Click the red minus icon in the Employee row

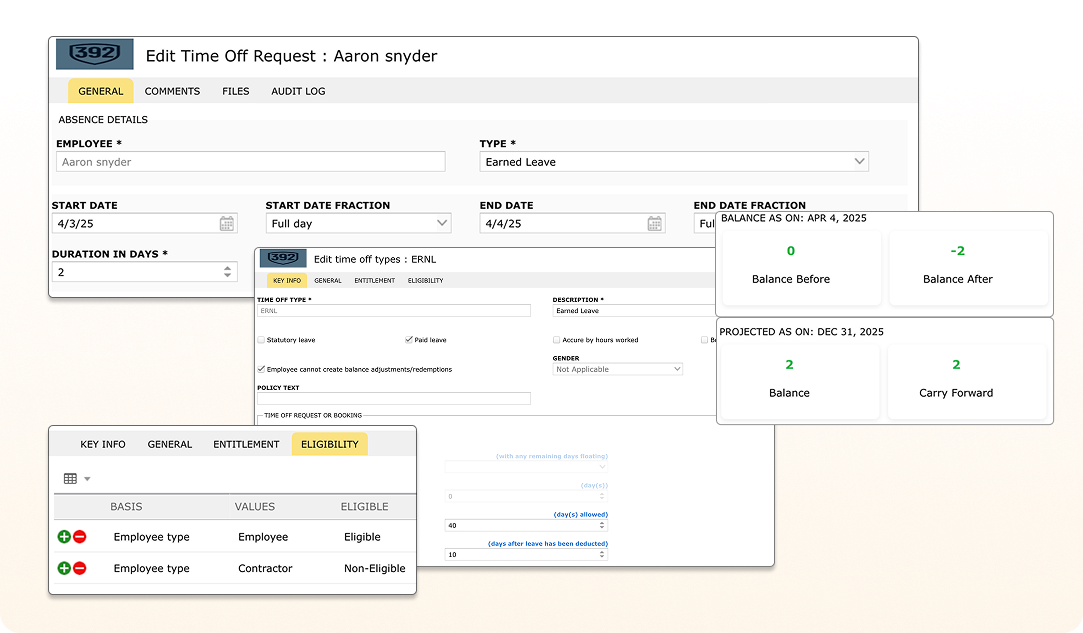[80, 536]
